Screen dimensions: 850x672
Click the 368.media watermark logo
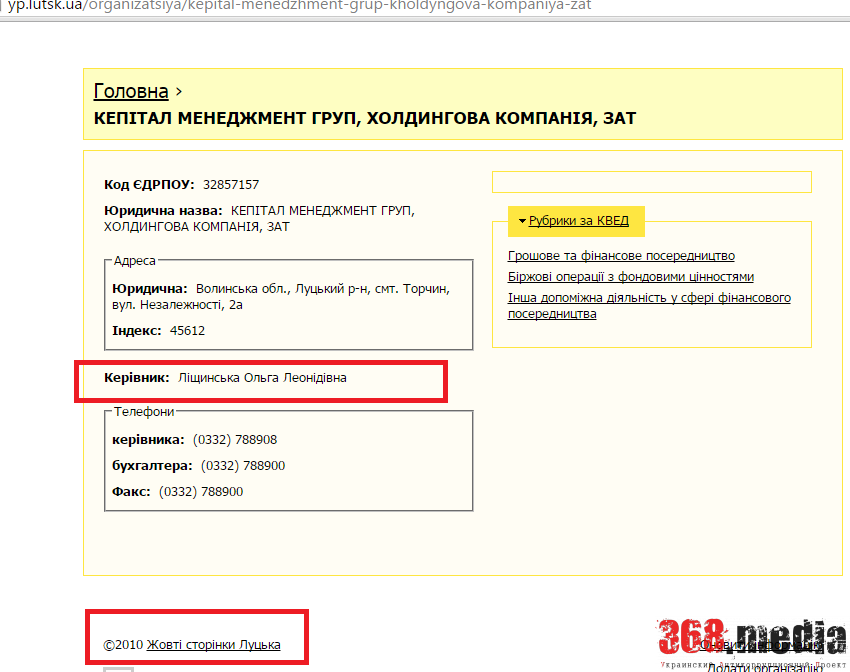(750, 637)
